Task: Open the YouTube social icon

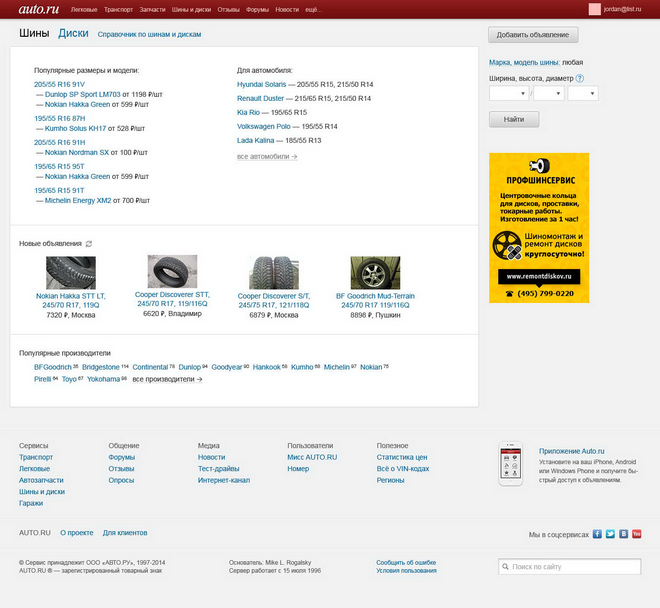Action: pos(636,534)
